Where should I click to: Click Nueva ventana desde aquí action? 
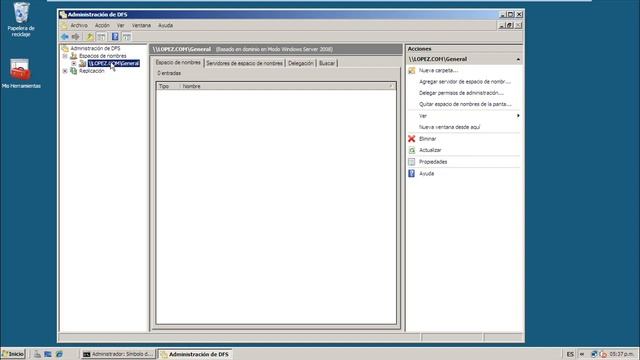coord(449,127)
